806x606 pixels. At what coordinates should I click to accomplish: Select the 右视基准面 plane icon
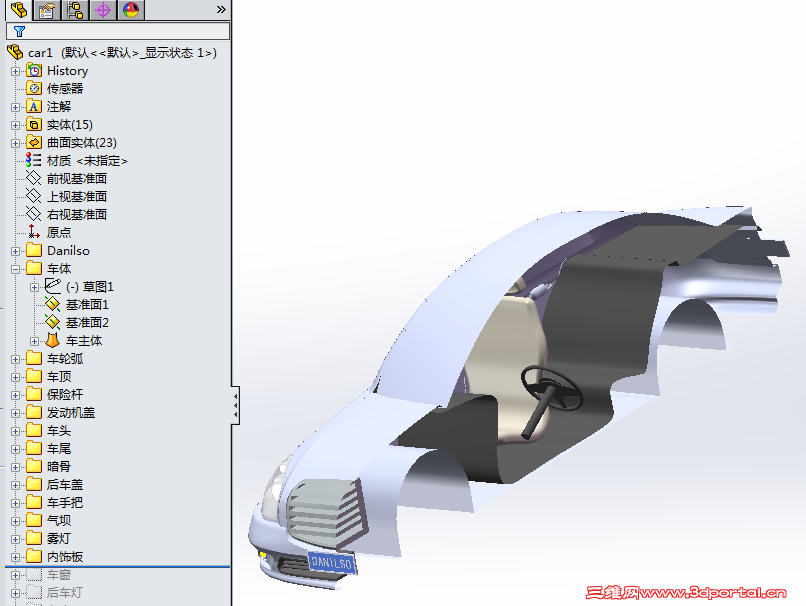(34, 214)
